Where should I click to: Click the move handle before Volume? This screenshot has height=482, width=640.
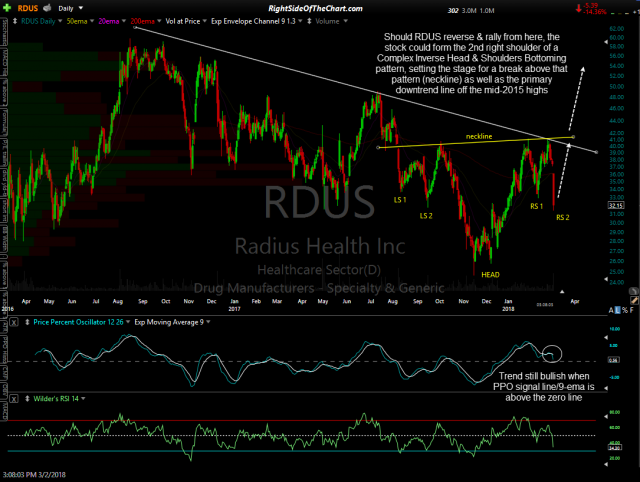point(309,21)
